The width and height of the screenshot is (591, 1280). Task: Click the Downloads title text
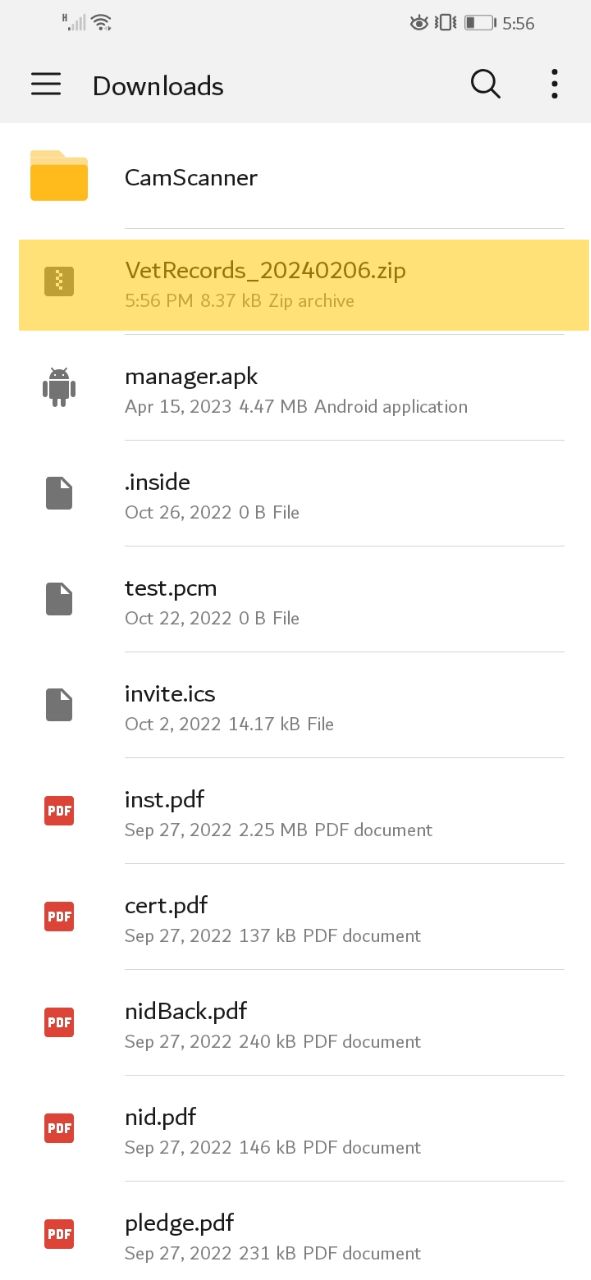pos(158,86)
